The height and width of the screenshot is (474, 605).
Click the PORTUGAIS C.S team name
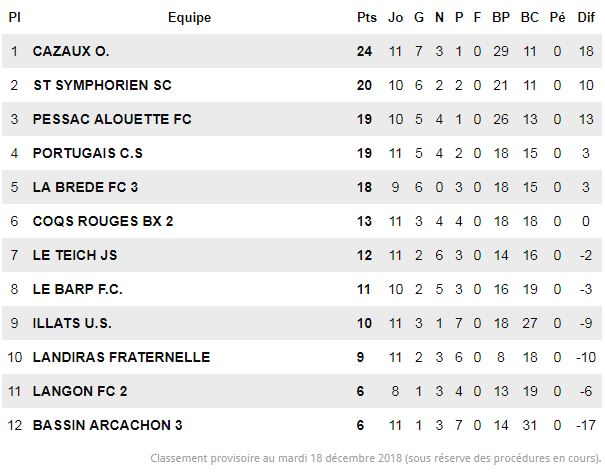(88, 153)
